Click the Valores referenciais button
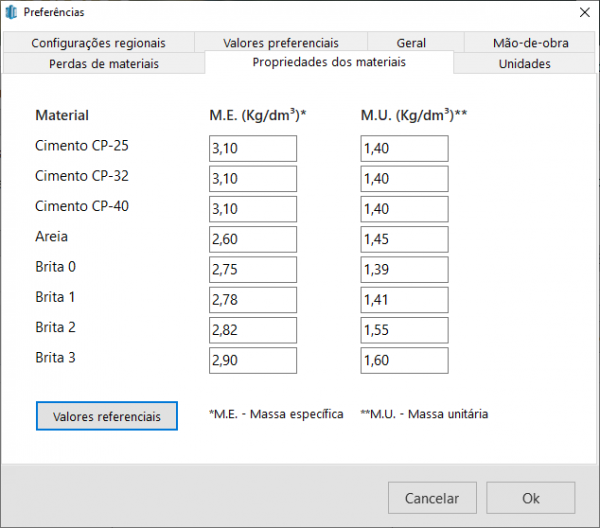 pos(107,416)
